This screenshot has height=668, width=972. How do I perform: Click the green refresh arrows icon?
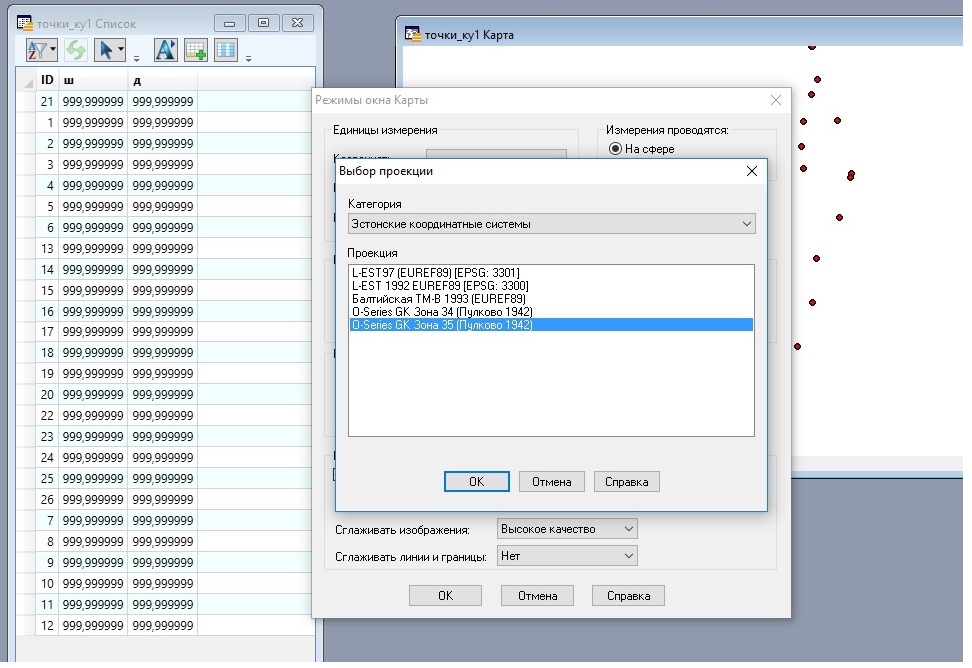tap(75, 49)
